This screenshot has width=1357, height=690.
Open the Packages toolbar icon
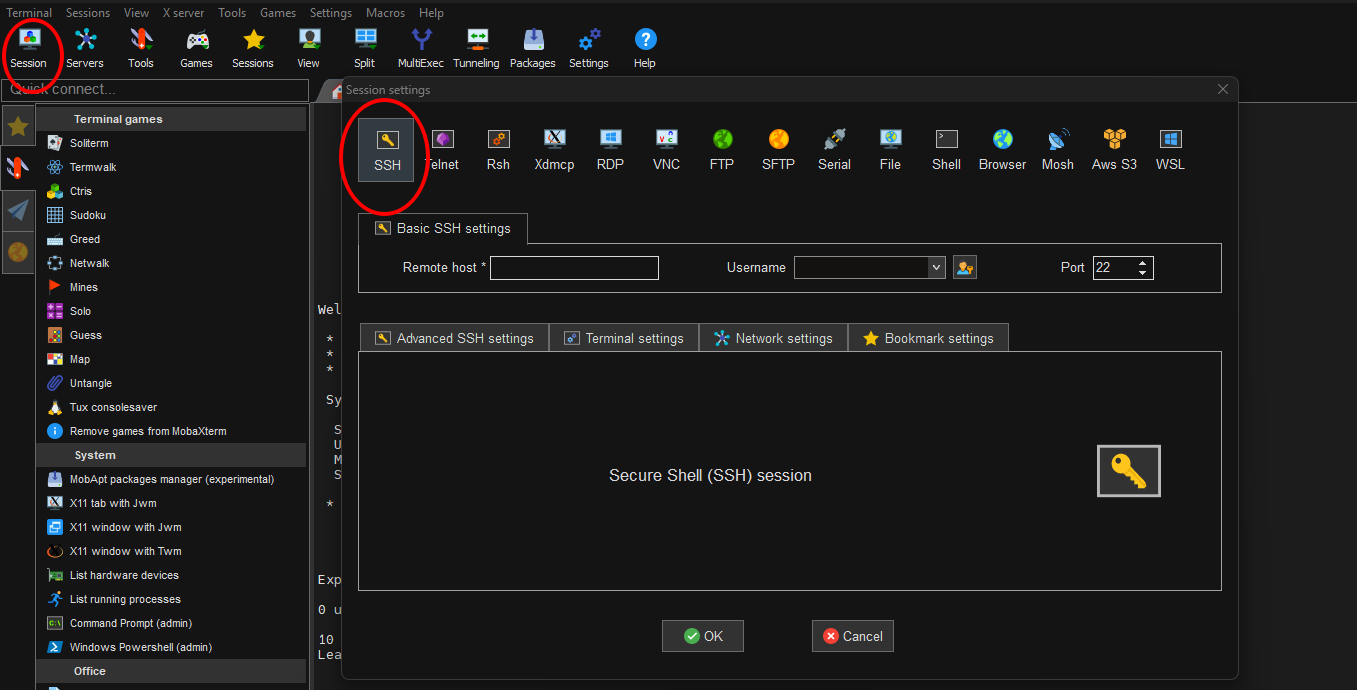click(x=533, y=48)
